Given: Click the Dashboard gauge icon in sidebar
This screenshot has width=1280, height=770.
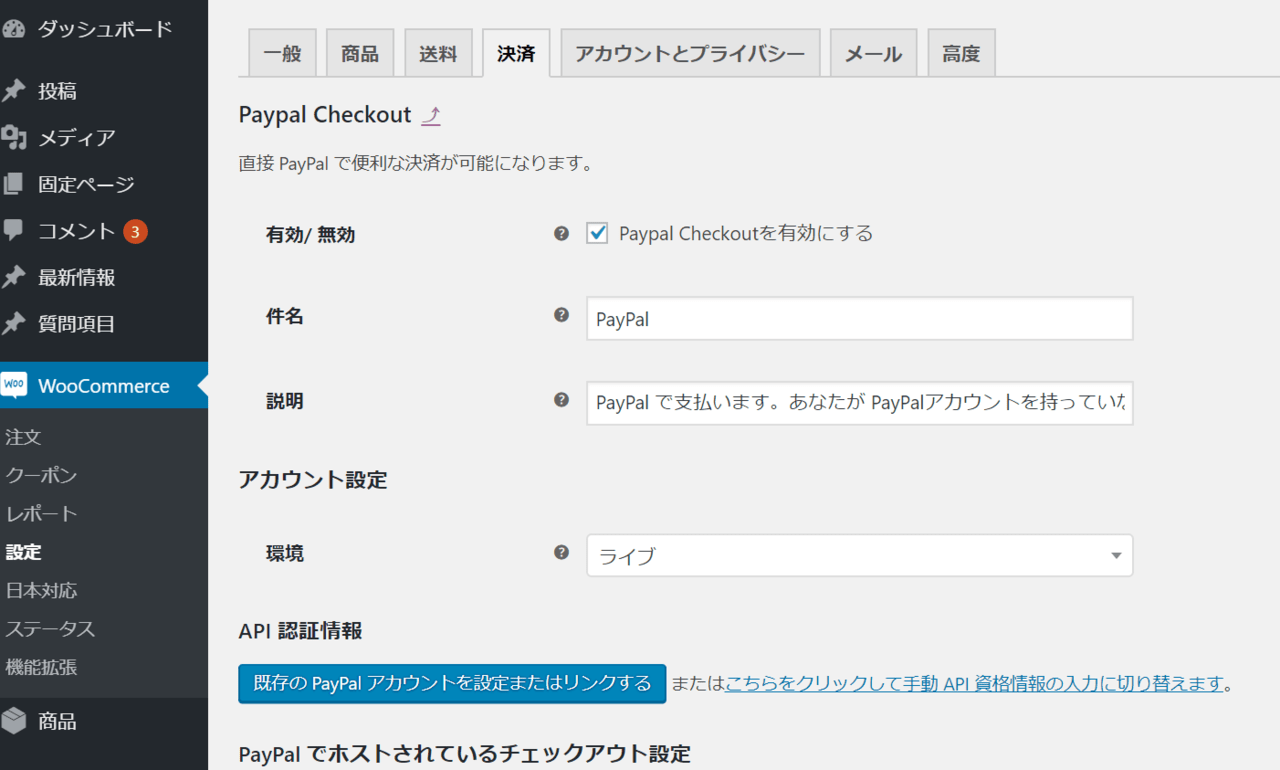Looking at the screenshot, I should click(12, 29).
